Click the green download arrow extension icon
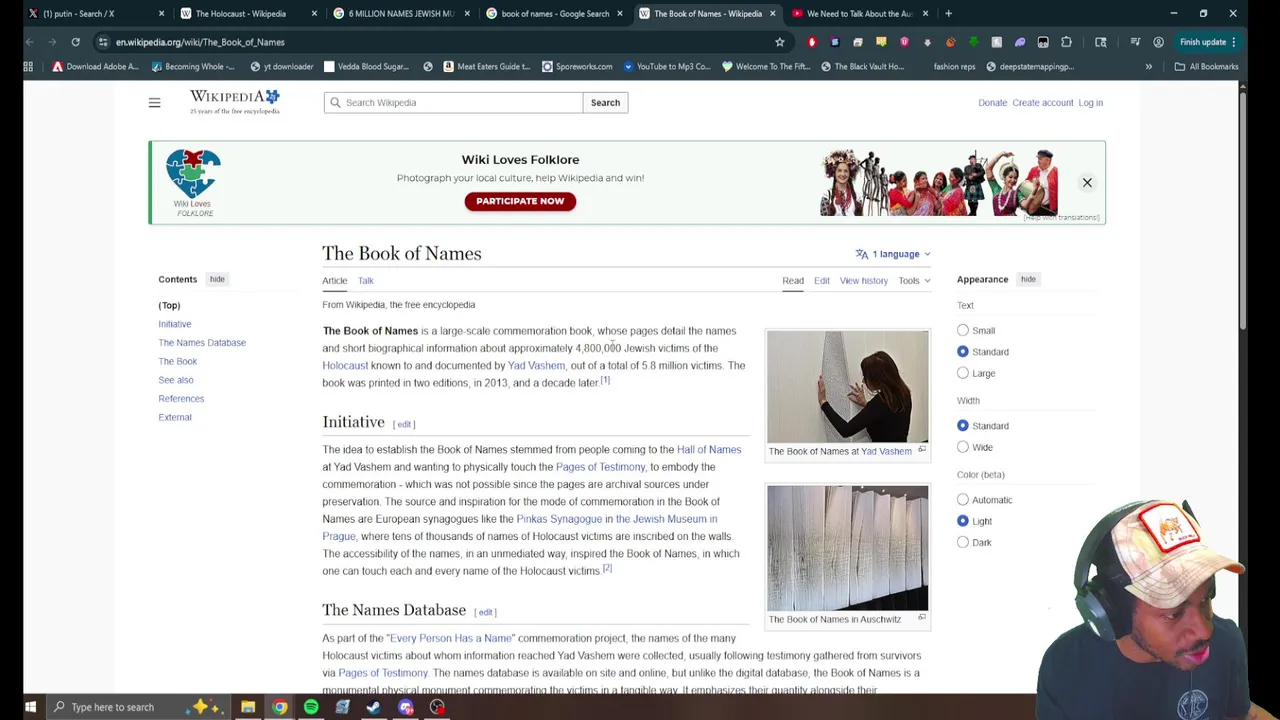The width and height of the screenshot is (1280, 720). click(973, 42)
